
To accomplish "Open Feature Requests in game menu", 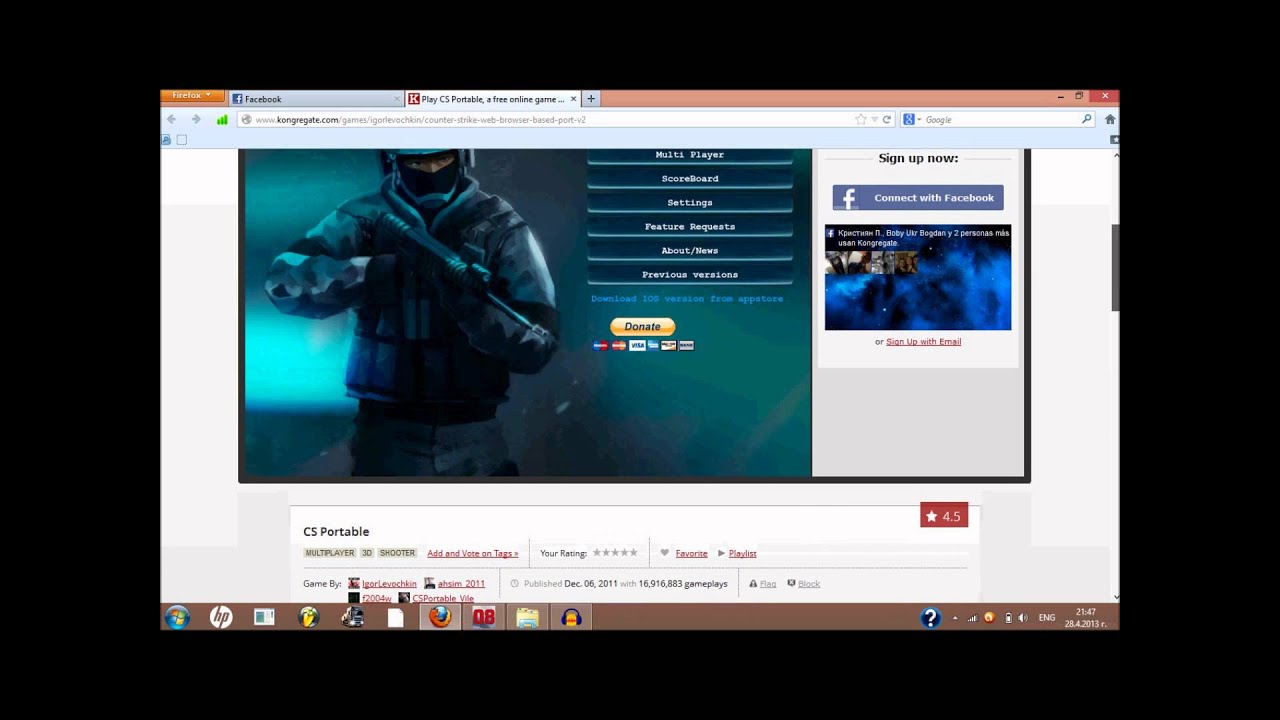I will pos(690,227).
